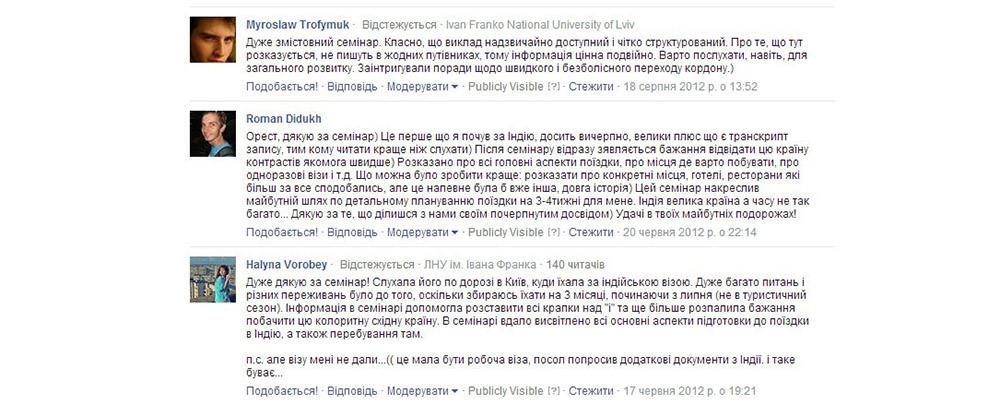Like Halyna Vorobey's comment via Подобається
The height and width of the screenshot is (405, 1000).
tap(281, 390)
